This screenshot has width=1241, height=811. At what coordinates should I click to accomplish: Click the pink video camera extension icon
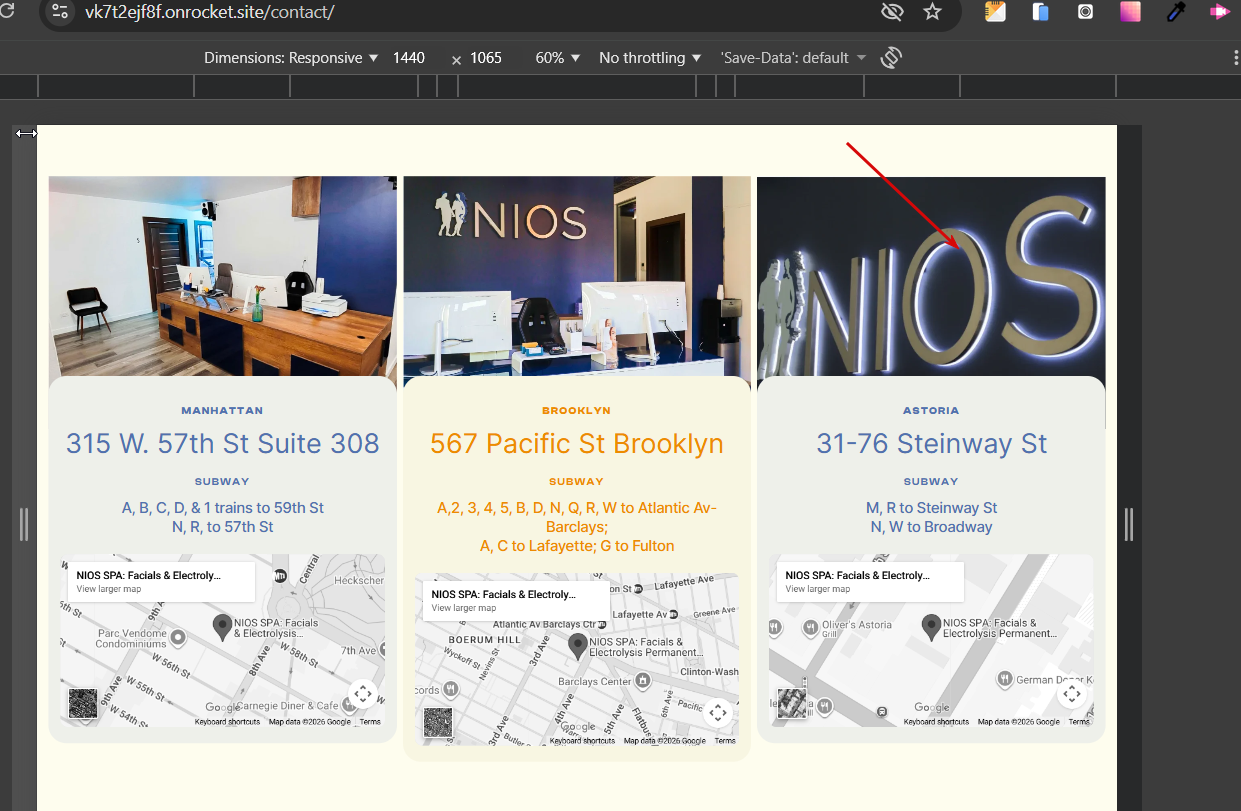1220,12
